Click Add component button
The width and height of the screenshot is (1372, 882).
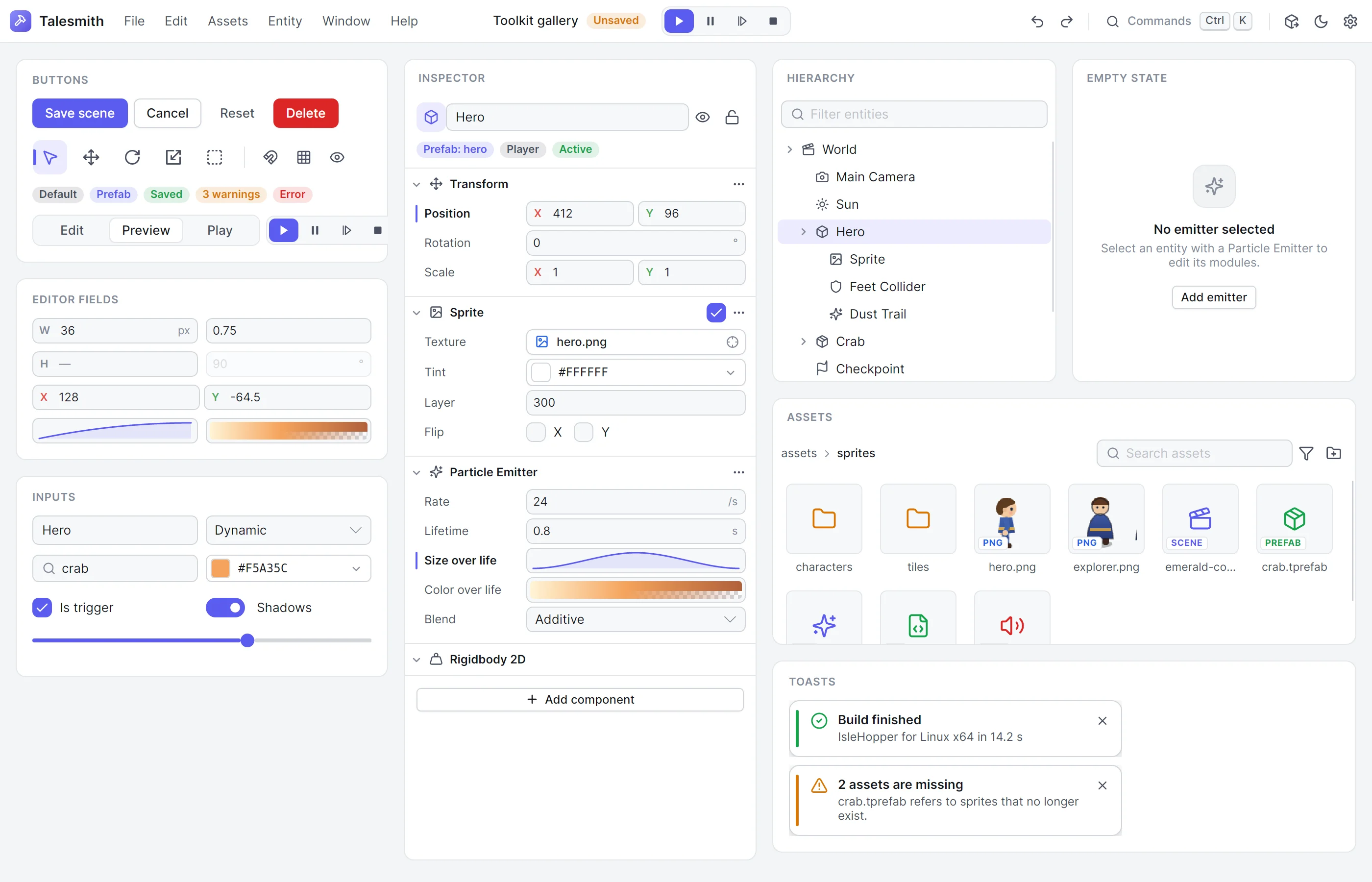coord(580,700)
